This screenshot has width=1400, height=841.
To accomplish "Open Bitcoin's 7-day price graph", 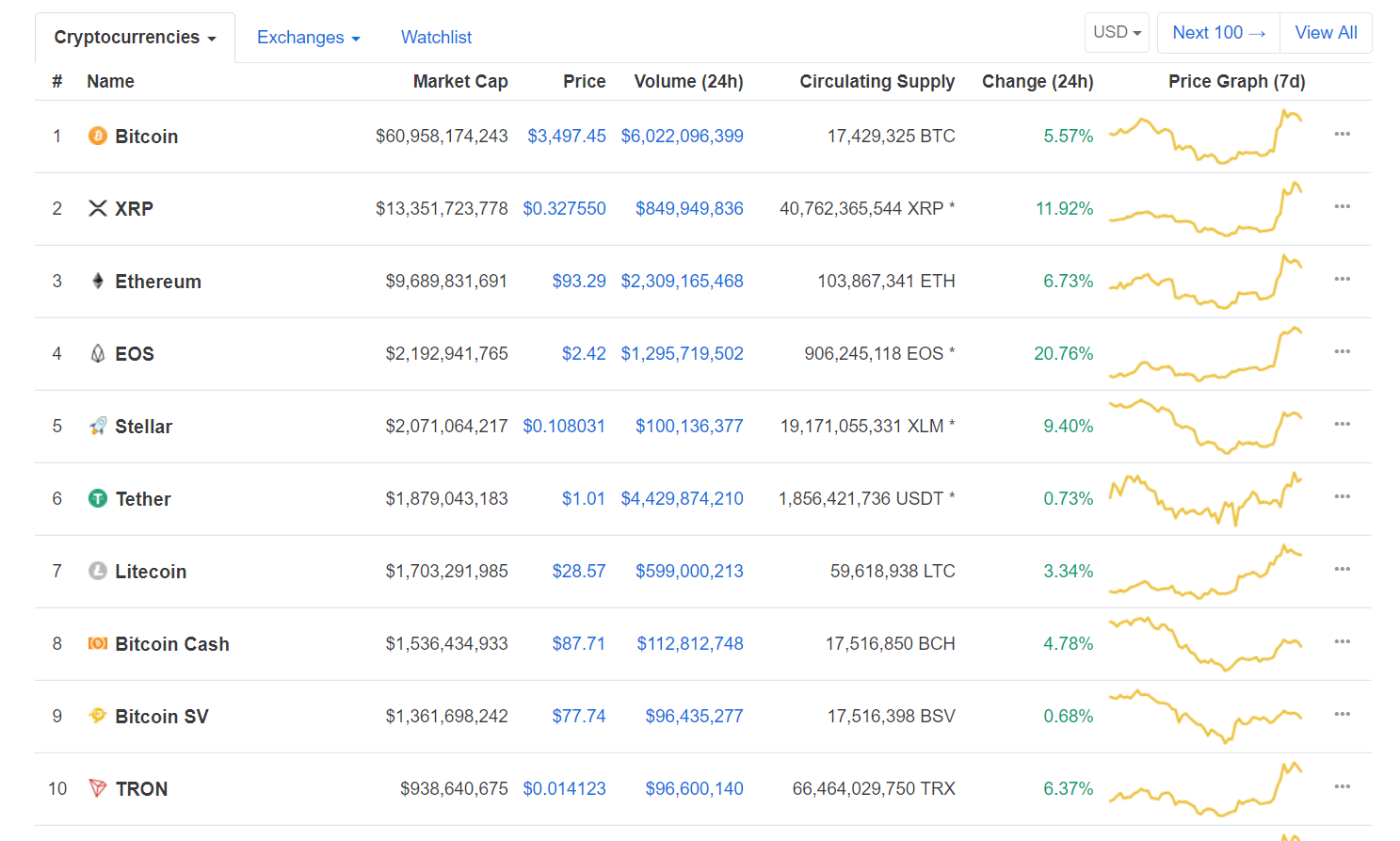I will (x=1206, y=137).
